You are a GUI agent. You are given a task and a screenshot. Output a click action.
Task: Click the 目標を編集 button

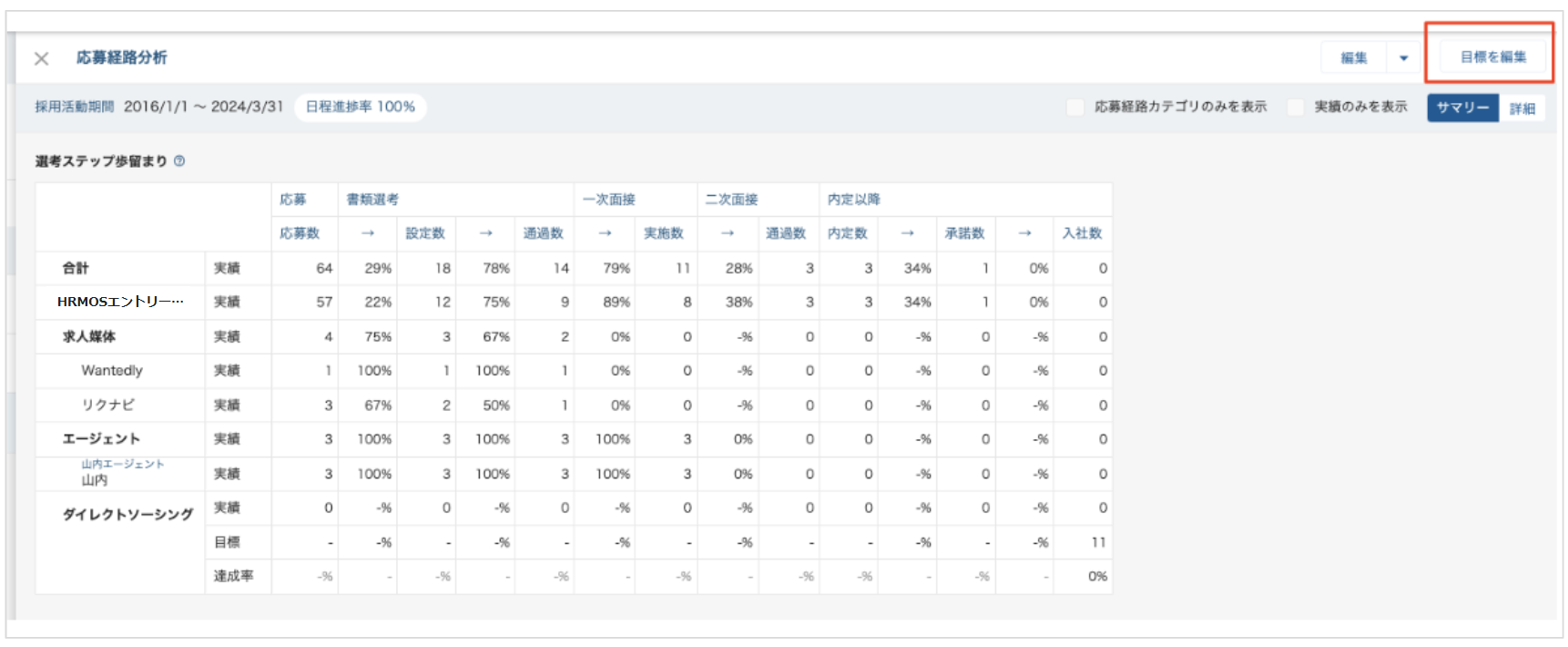pyautogui.click(x=1492, y=57)
